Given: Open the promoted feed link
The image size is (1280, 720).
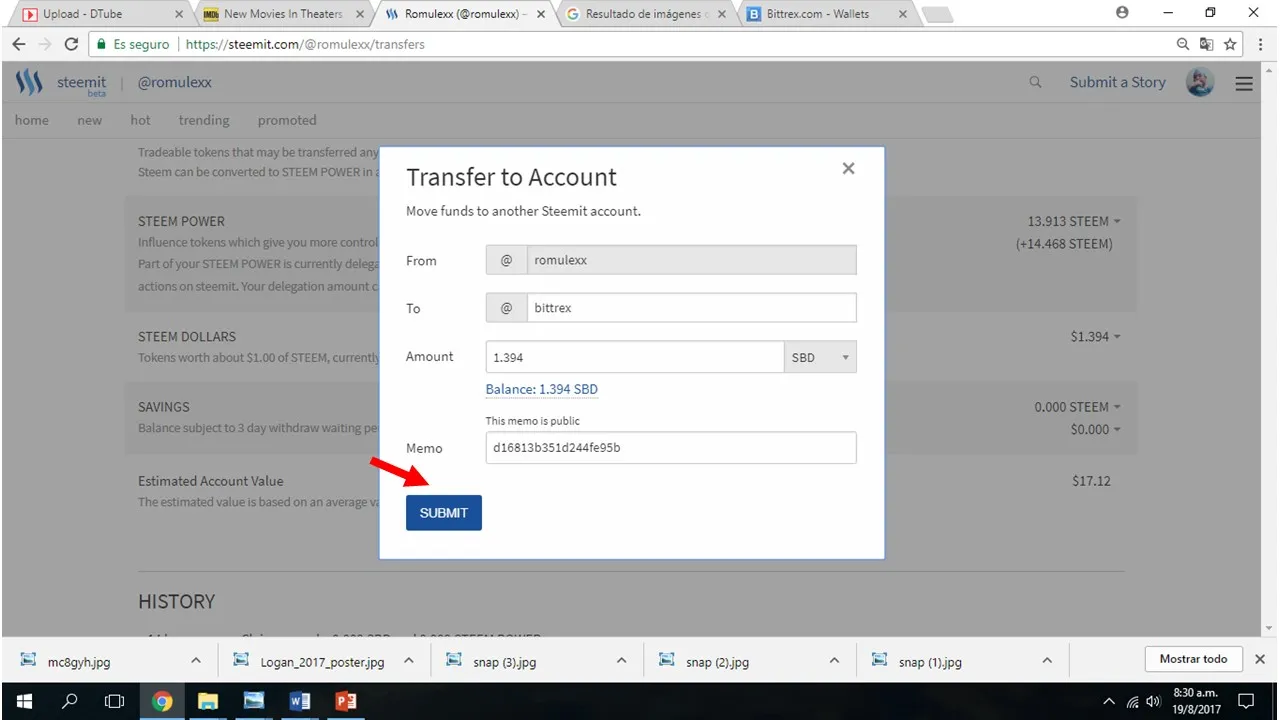Looking at the screenshot, I should pyautogui.click(x=287, y=120).
